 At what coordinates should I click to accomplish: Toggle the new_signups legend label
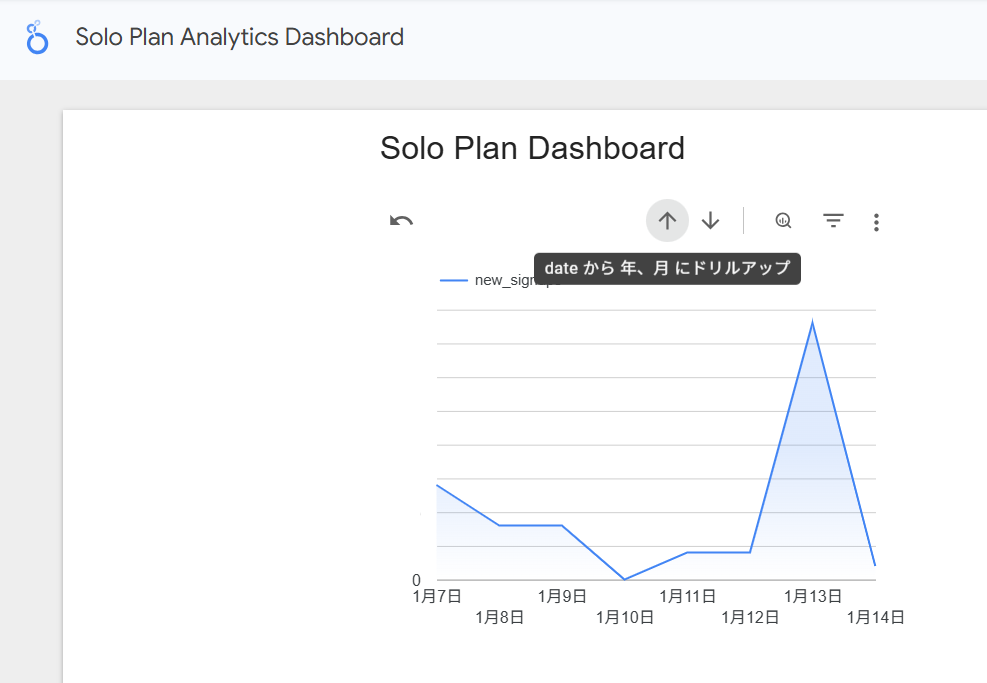[x=503, y=281]
